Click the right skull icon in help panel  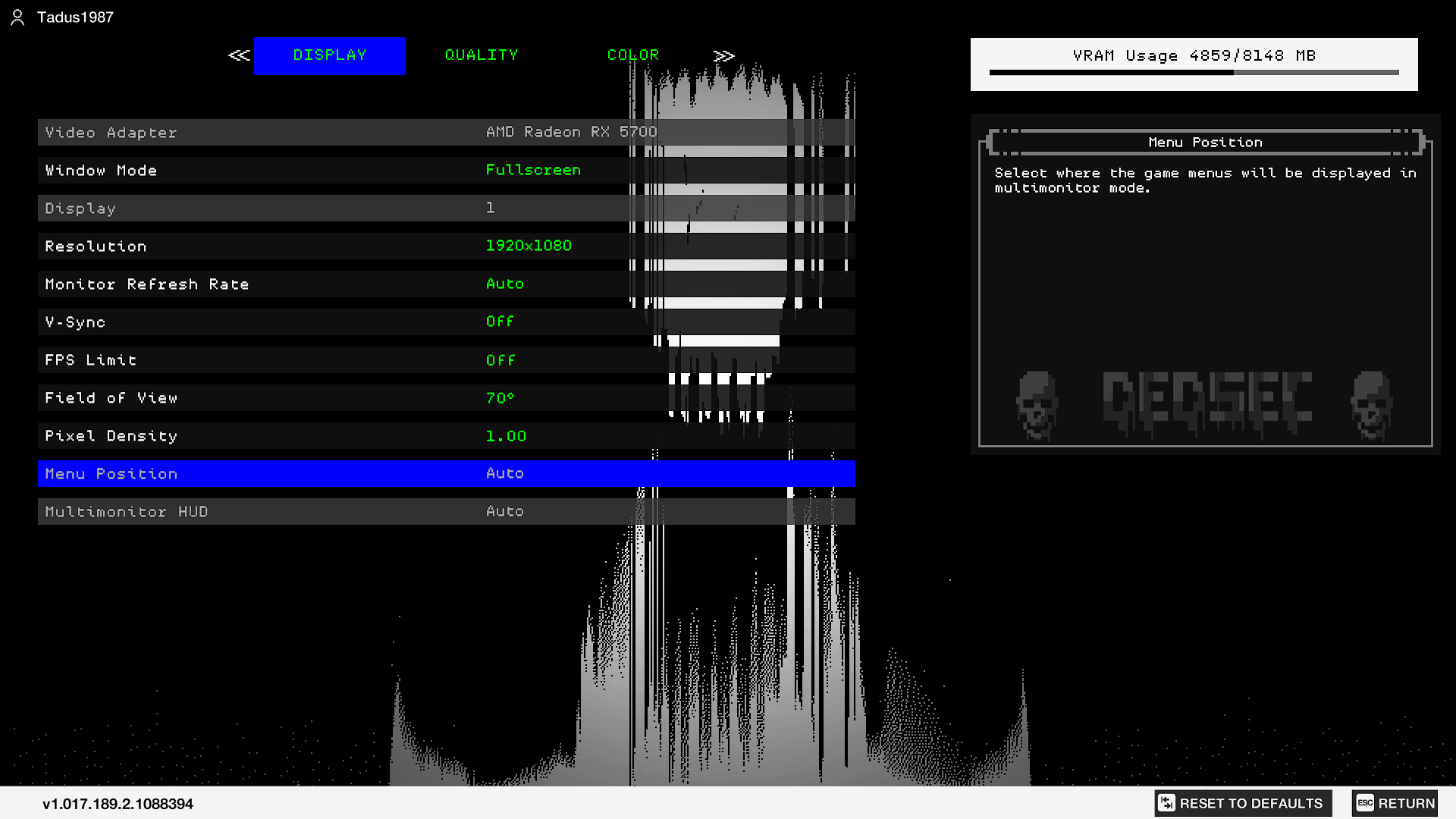click(x=1372, y=405)
